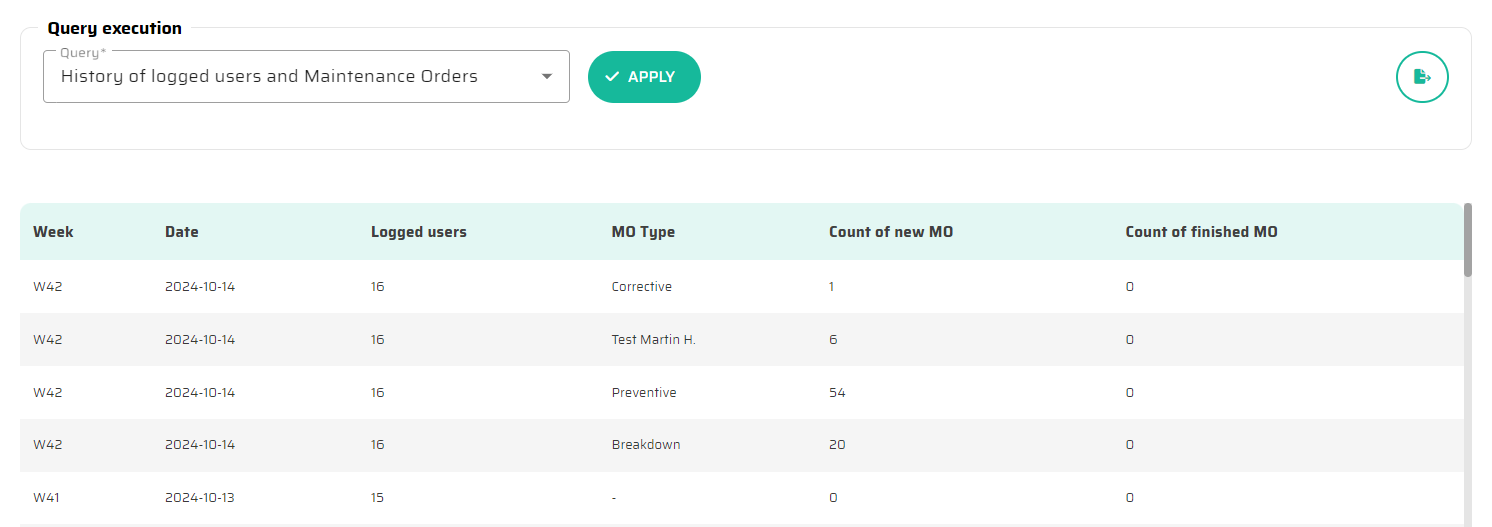Sort by the Week column header
1492x527 pixels.
[x=53, y=232]
